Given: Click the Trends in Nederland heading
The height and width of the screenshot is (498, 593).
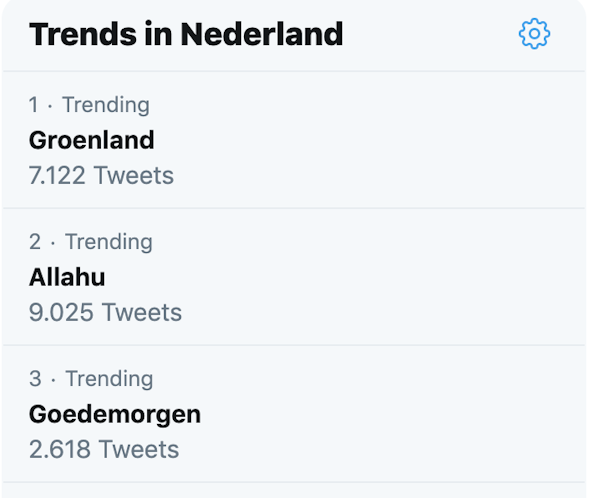Looking at the screenshot, I should [186, 34].
